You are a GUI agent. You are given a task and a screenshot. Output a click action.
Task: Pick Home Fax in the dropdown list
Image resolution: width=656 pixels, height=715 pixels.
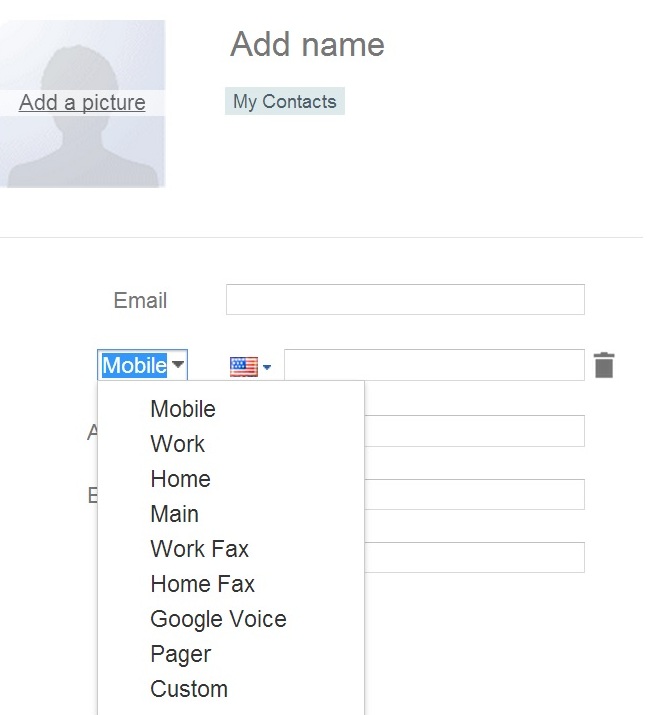pos(202,584)
